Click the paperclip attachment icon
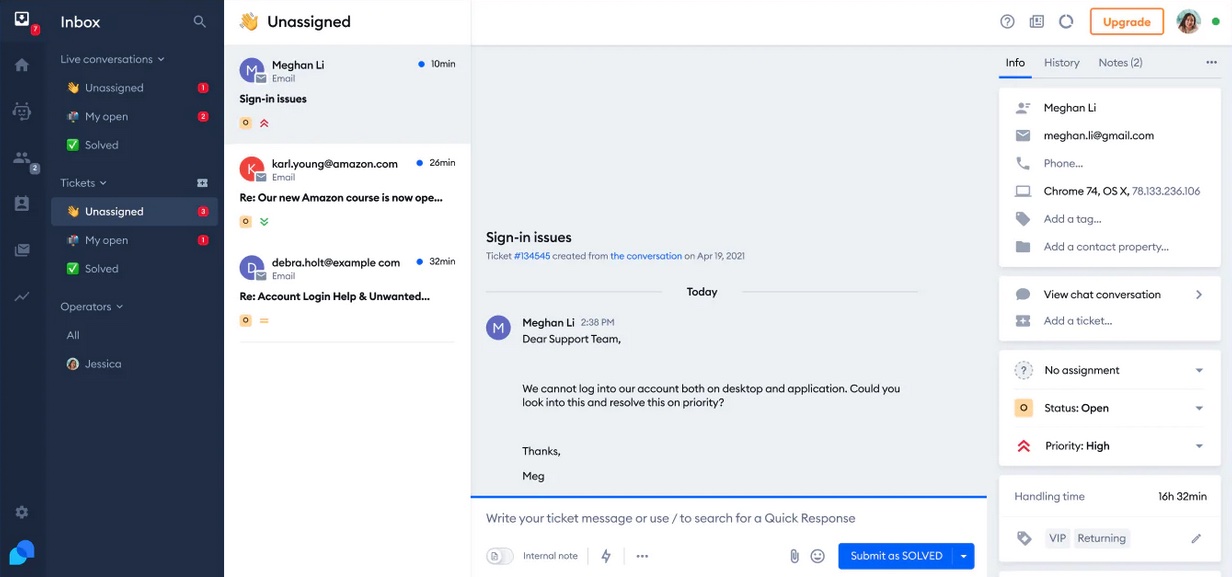 (795, 555)
